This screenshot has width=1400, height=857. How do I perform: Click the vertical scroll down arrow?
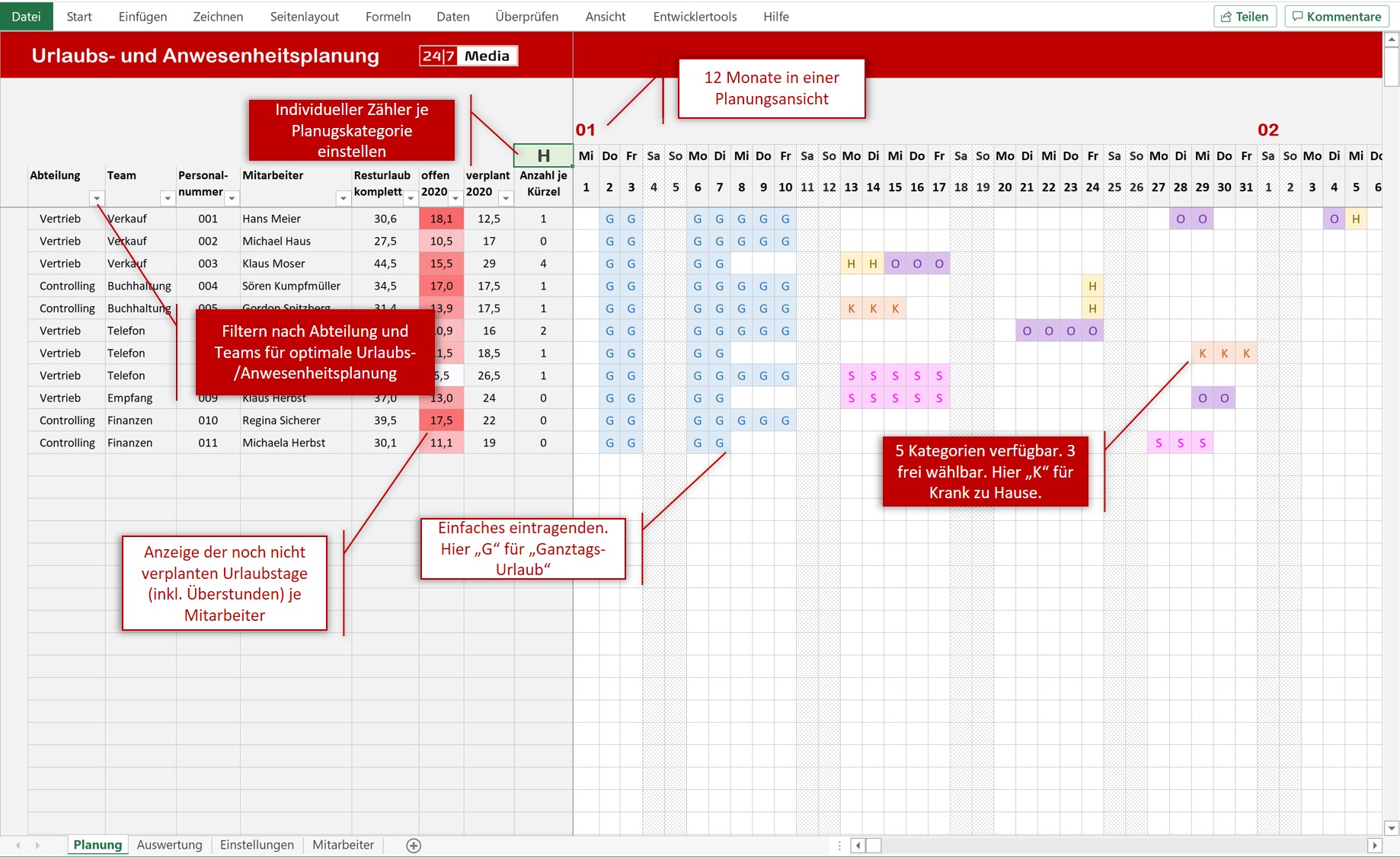1392,828
